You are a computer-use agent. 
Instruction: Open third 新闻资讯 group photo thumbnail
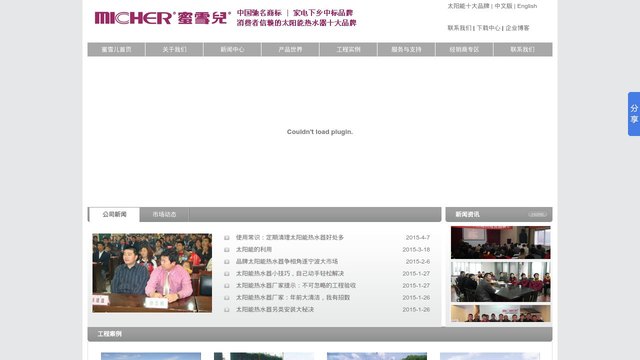tap(500, 313)
